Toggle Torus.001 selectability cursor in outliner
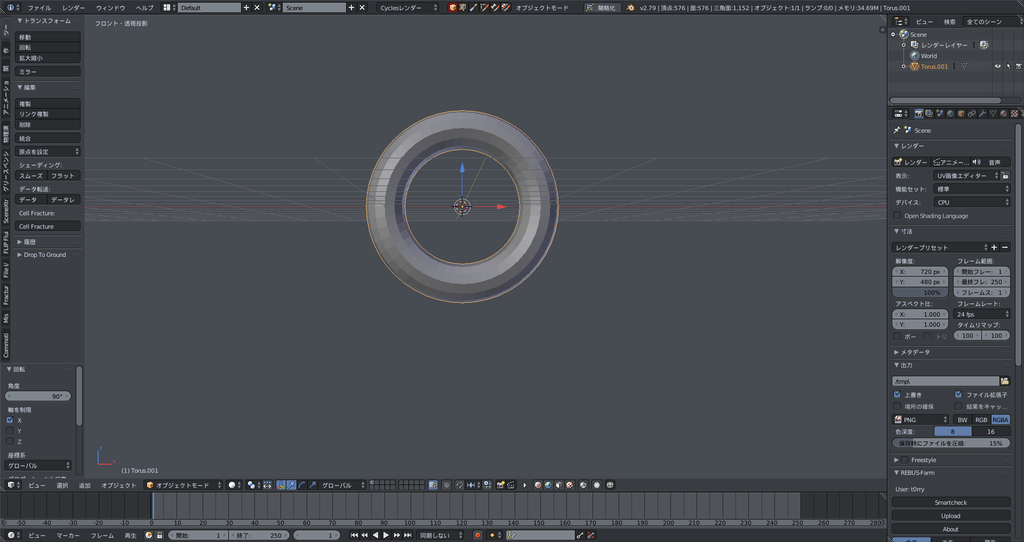Viewport: 1024px width, 542px height. (1008, 67)
